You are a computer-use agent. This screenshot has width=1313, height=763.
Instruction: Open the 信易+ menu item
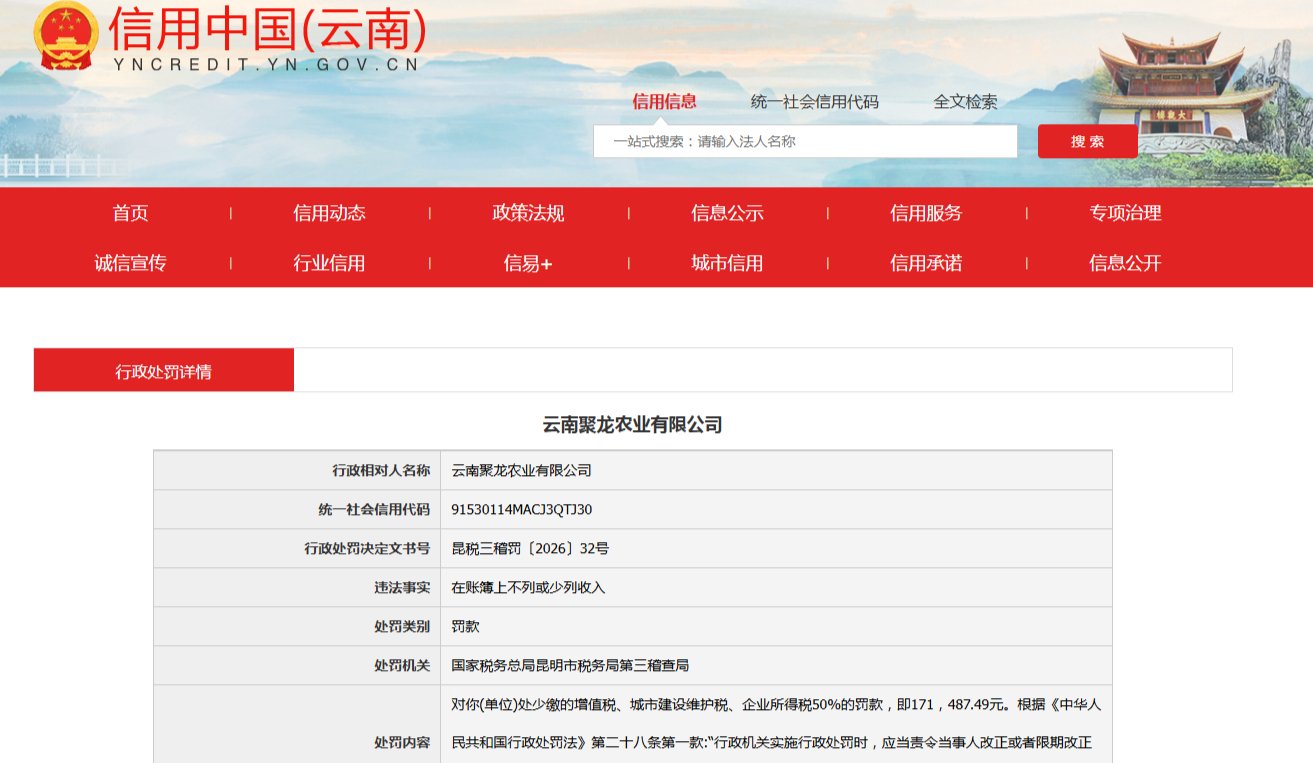click(x=528, y=263)
